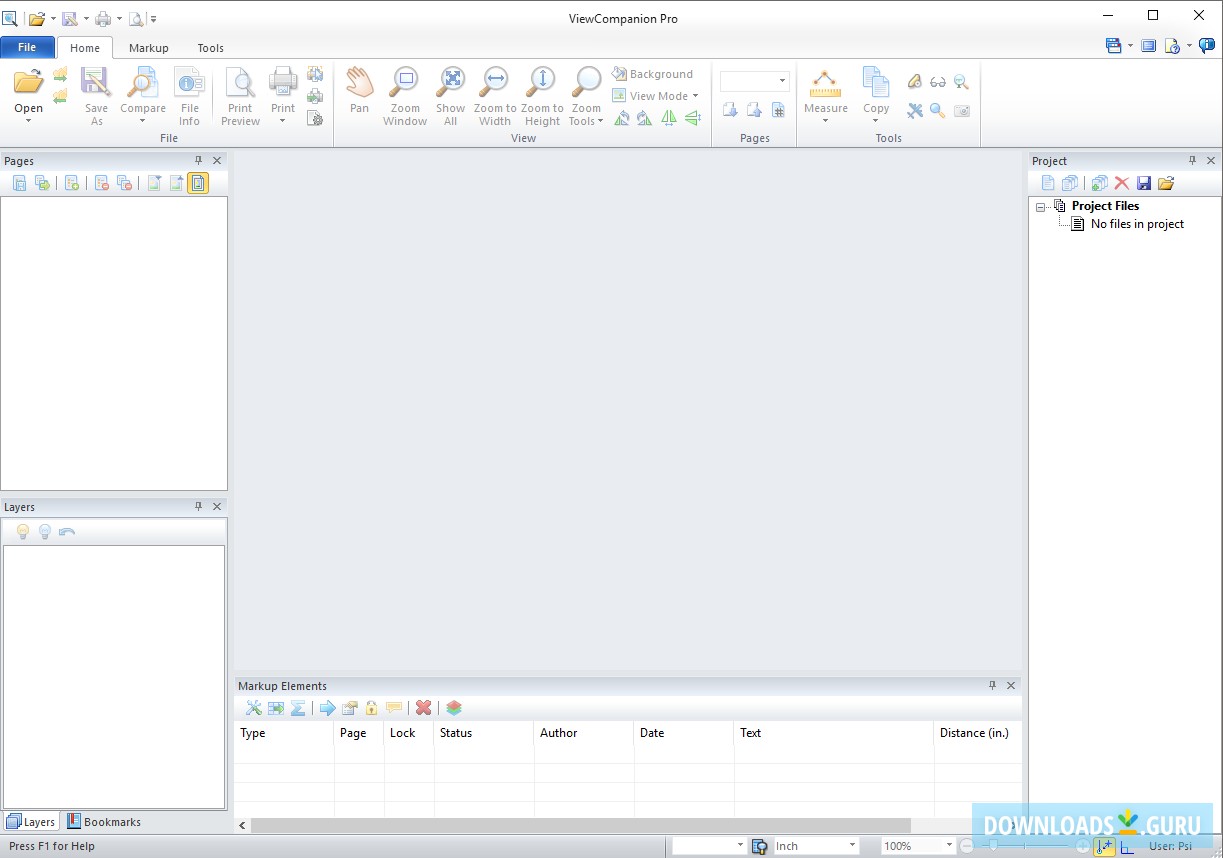Image resolution: width=1223 pixels, height=858 pixels.
Task: Click the Copy tool icon
Action: click(876, 83)
